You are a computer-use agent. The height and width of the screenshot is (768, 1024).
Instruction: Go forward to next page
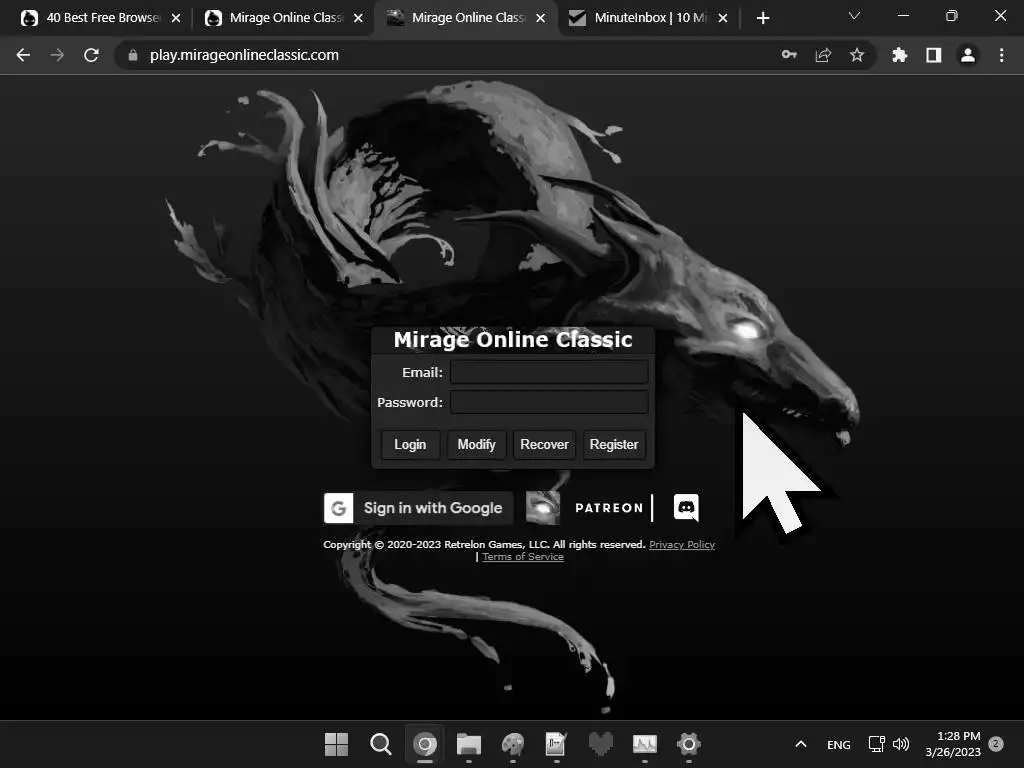tap(57, 56)
